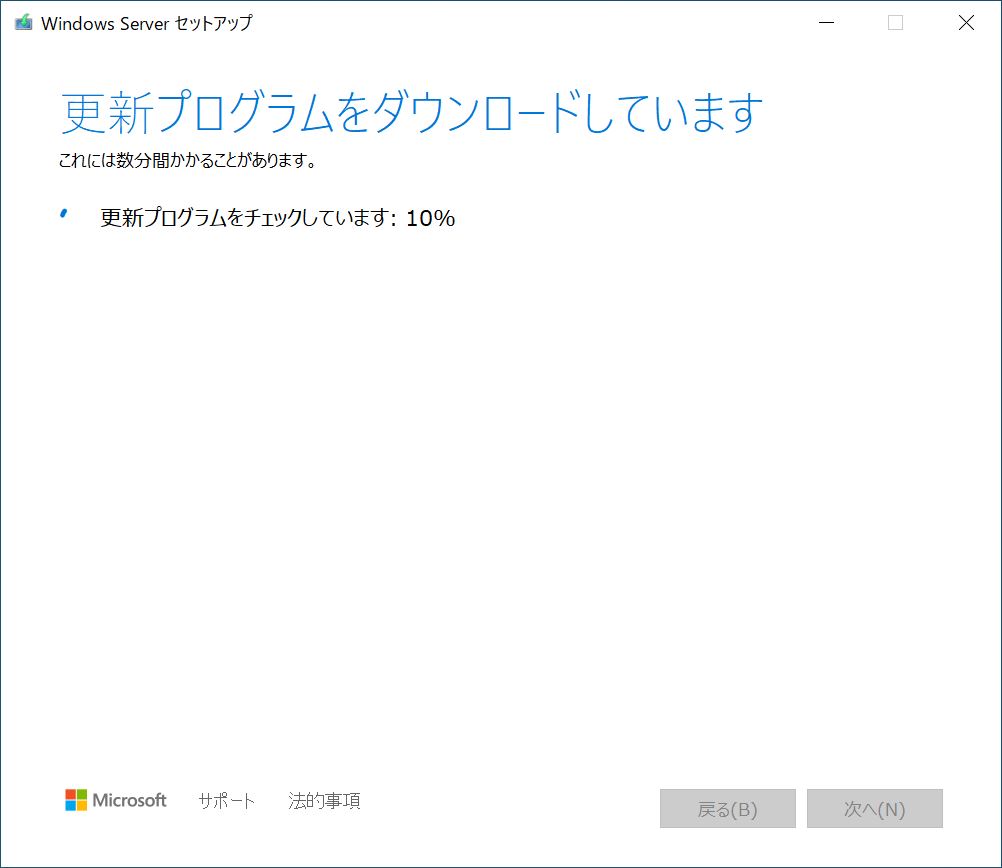Click the Microsoft wordmark text

tap(129, 800)
